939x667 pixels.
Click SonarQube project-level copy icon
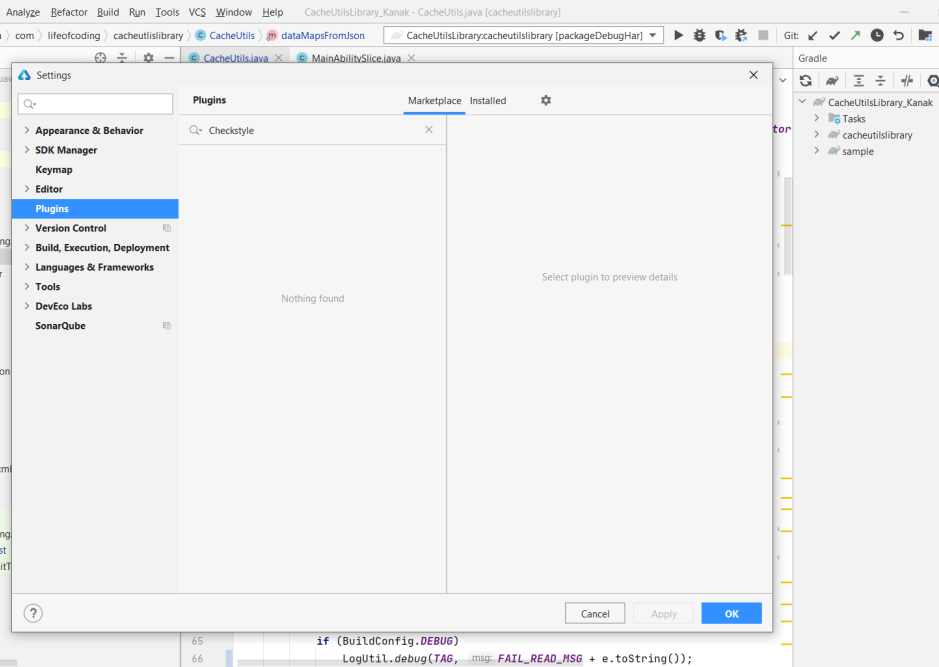click(x=167, y=326)
